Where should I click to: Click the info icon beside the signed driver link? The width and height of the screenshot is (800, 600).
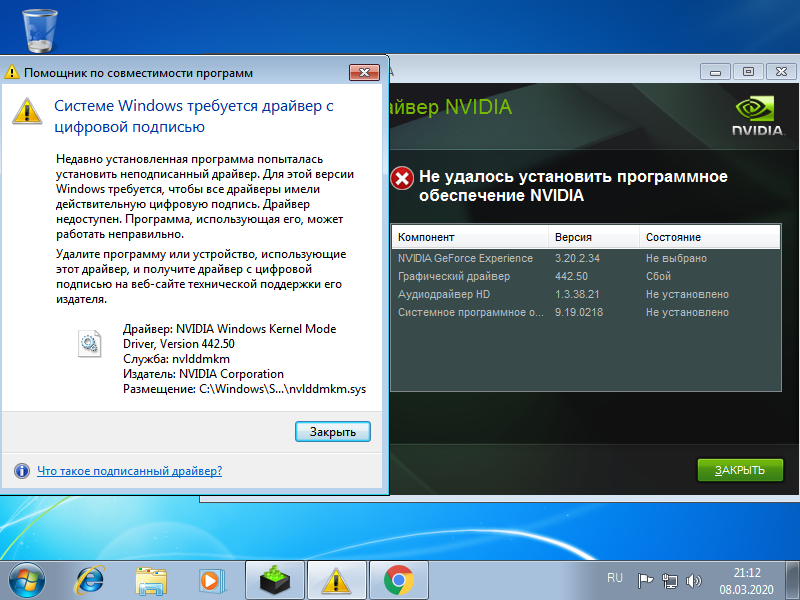(x=21, y=470)
